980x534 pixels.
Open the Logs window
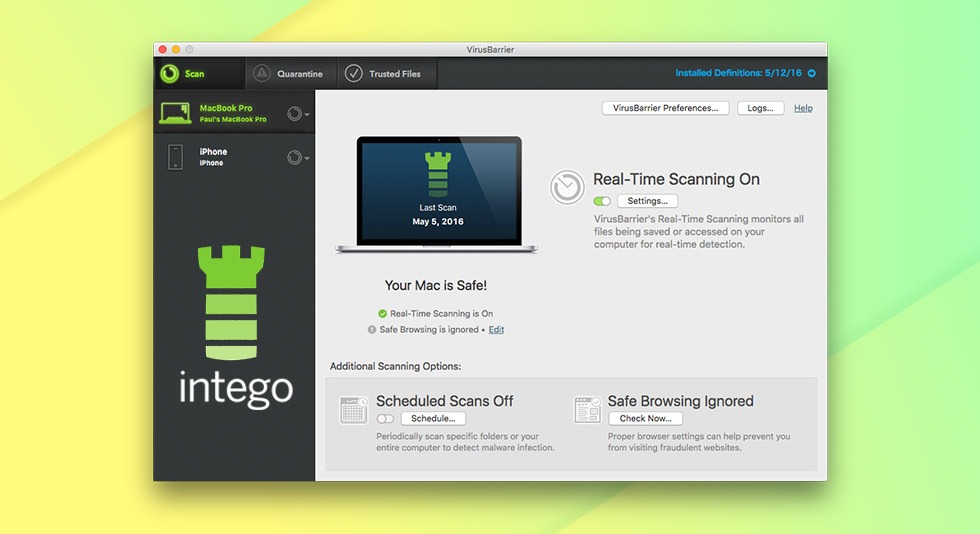[760, 108]
